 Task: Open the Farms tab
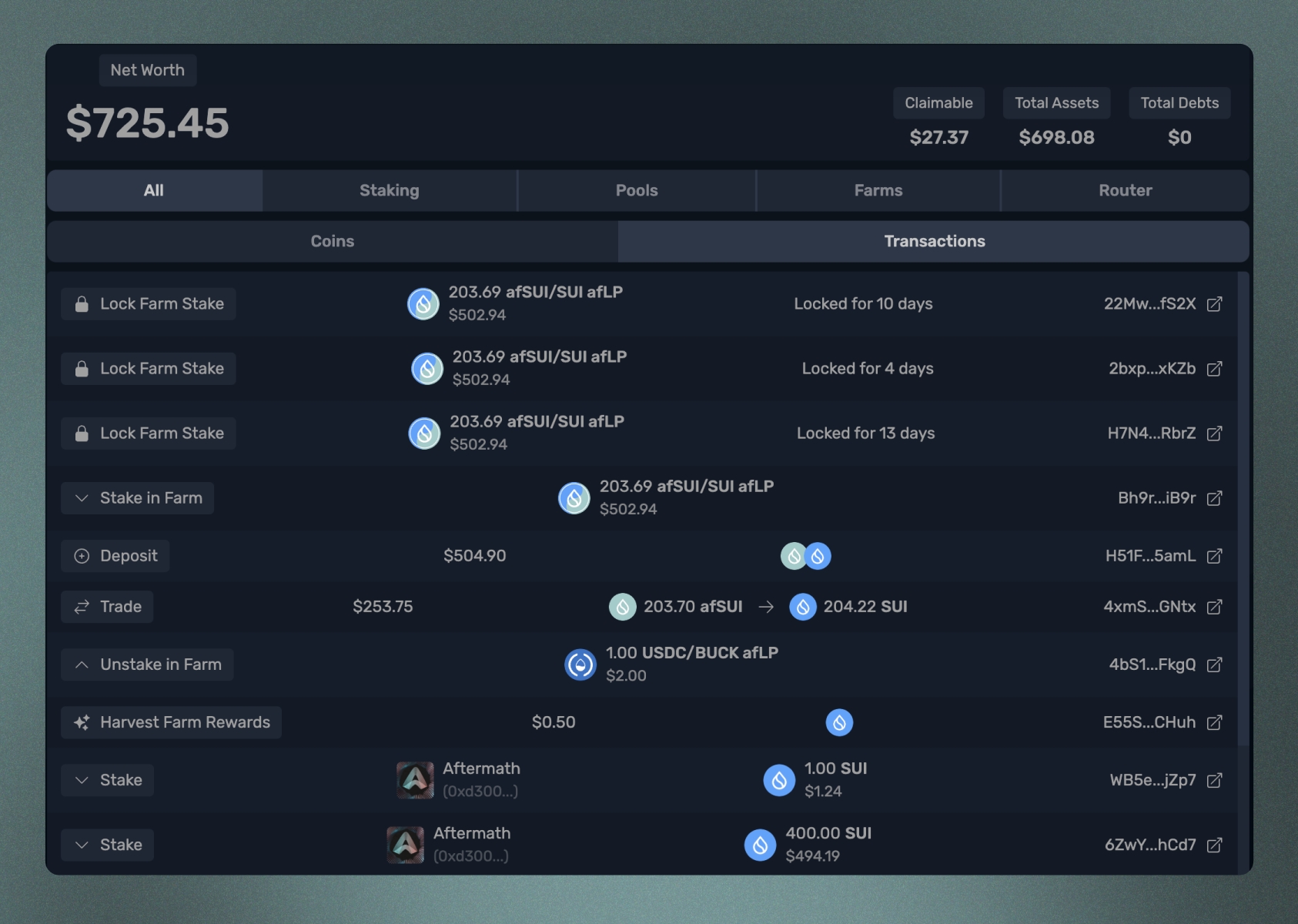(x=878, y=190)
